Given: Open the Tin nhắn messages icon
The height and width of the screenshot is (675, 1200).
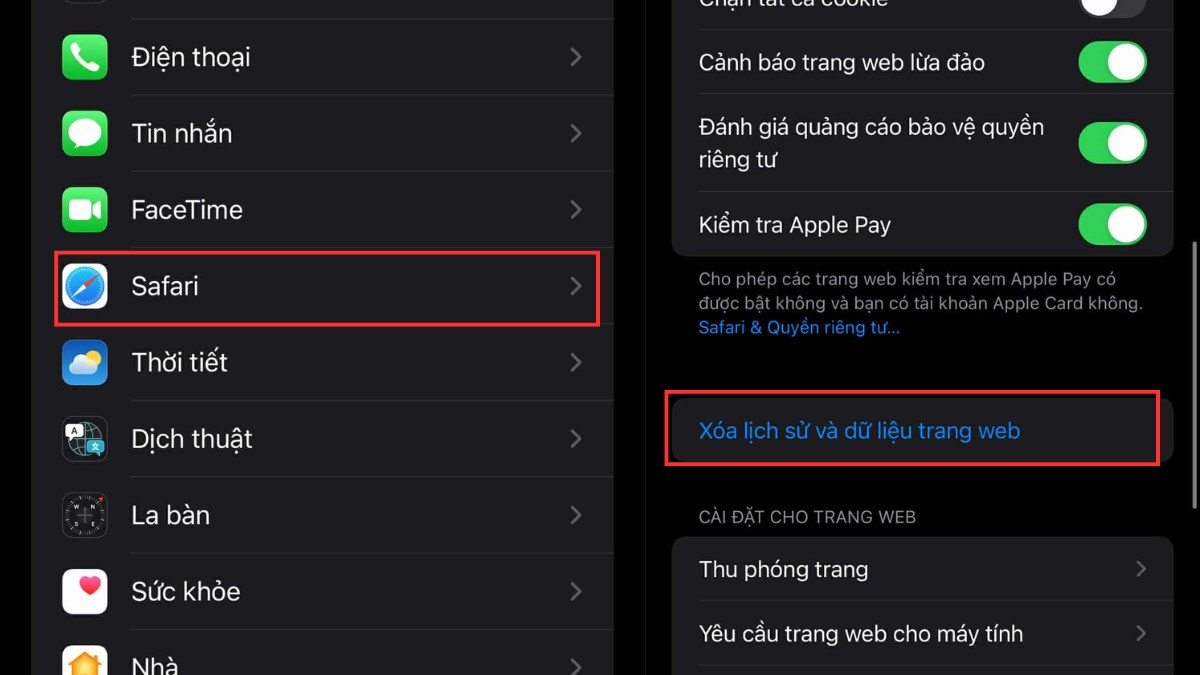Looking at the screenshot, I should (x=85, y=133).
